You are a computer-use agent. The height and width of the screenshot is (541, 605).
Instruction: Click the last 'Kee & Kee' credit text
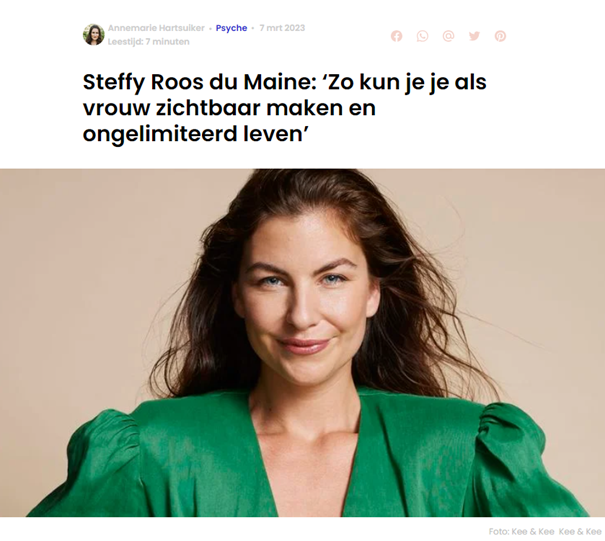click(x=580, y=531)
